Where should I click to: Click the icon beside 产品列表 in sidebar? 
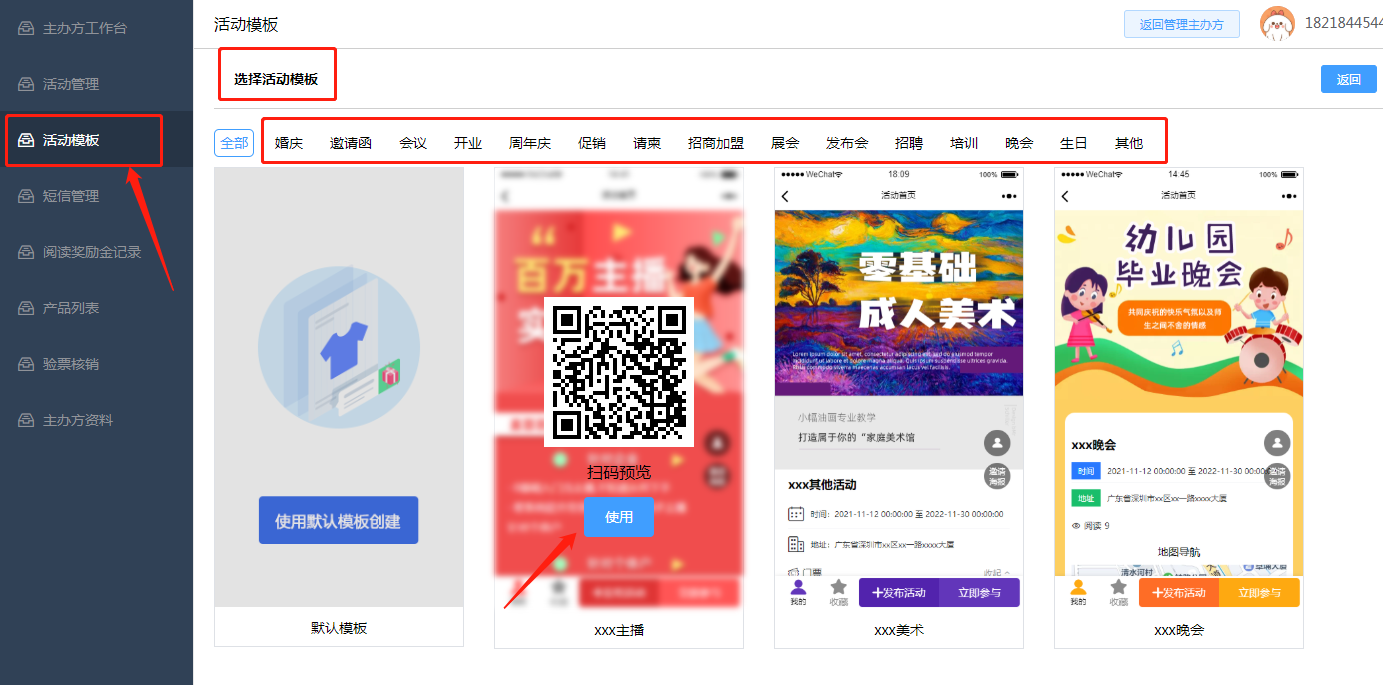tap(27, 308)
